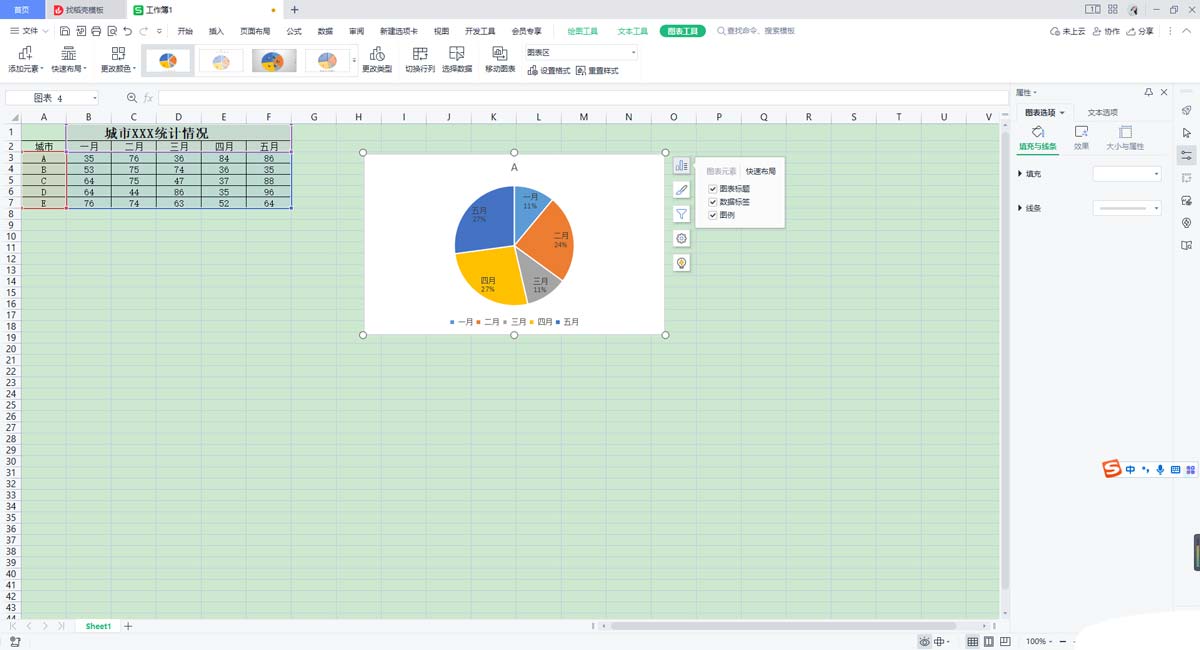
Task: Click Set Format (设置格式) button
Action: click(x=549, y=71)
